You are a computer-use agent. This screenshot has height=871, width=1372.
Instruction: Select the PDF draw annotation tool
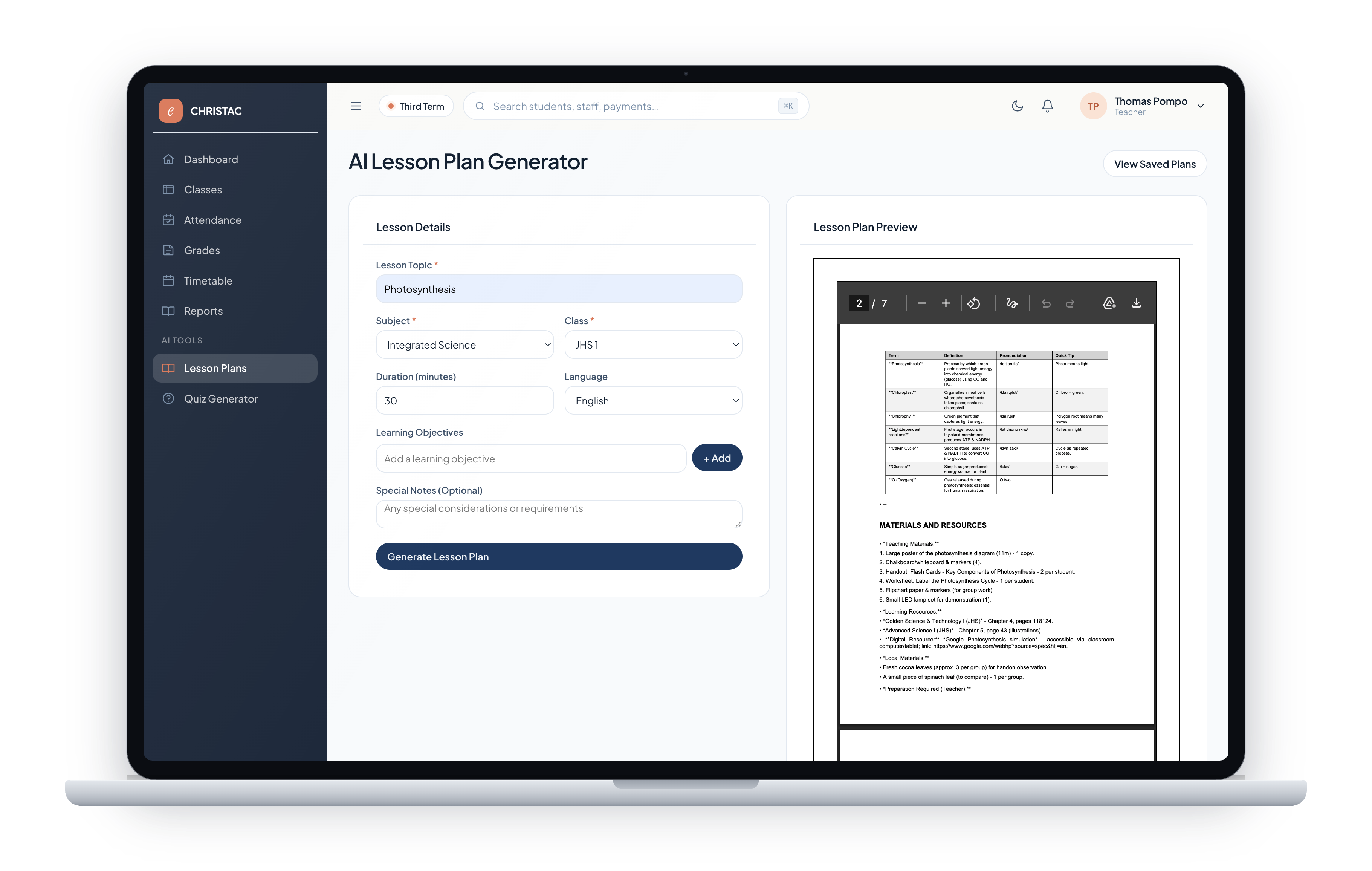(x=1011, y=303)
